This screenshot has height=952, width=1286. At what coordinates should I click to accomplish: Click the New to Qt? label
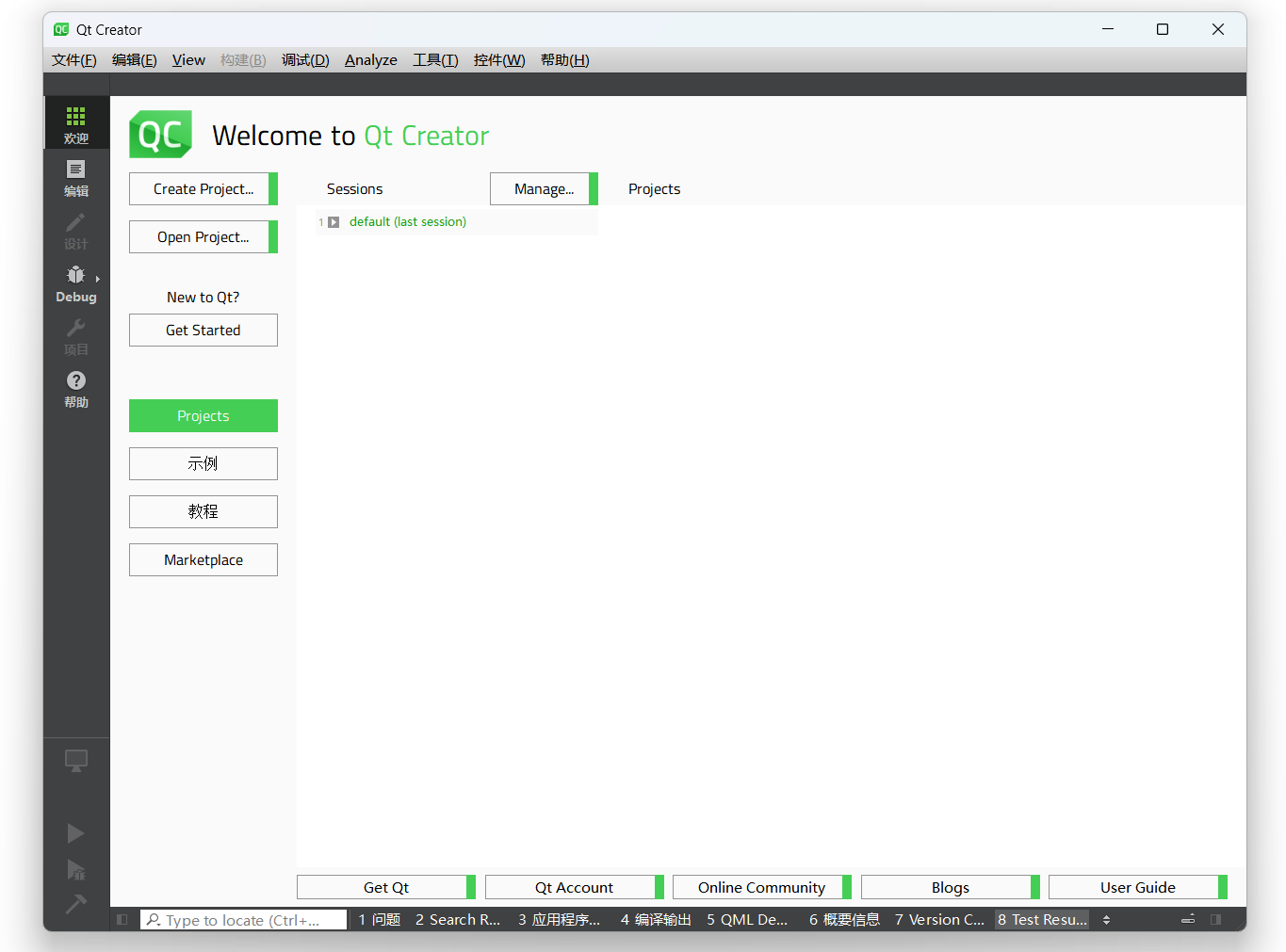203,298
